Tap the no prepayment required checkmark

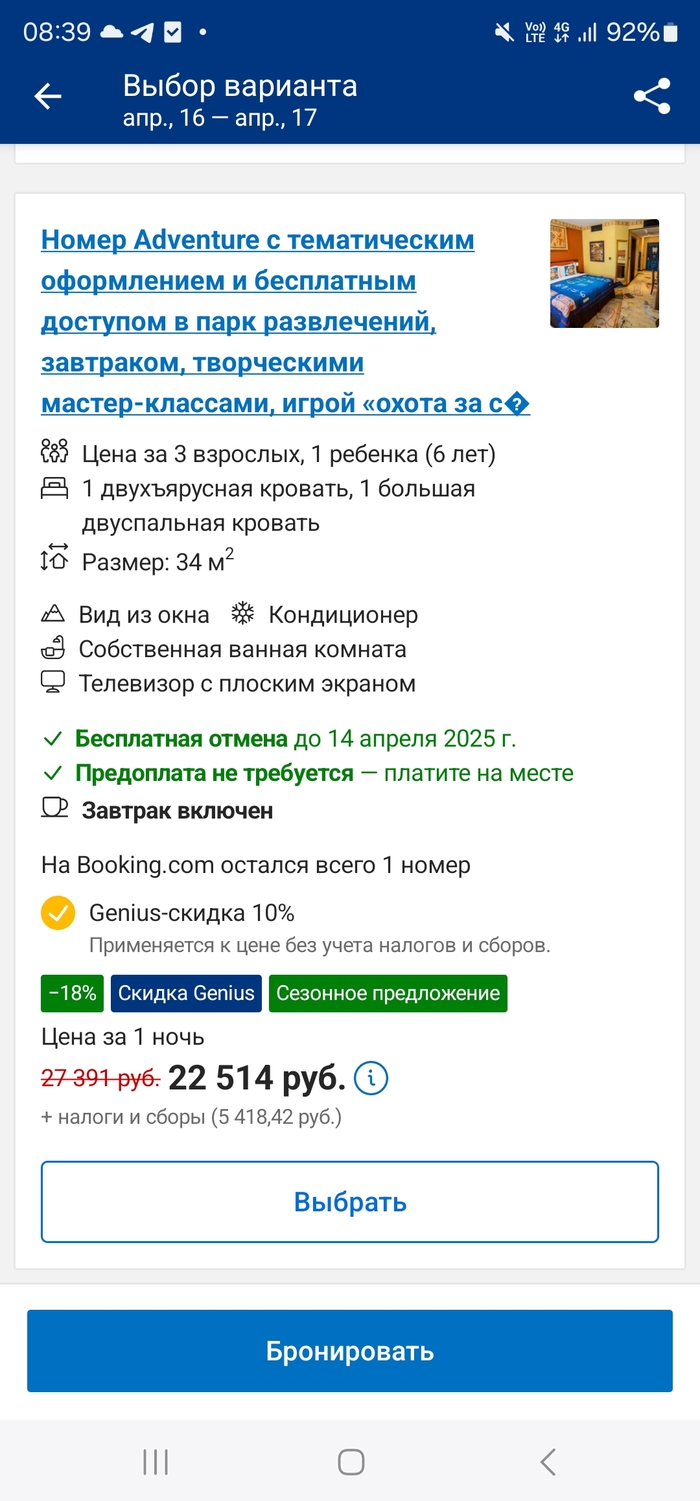click(54, 773)
